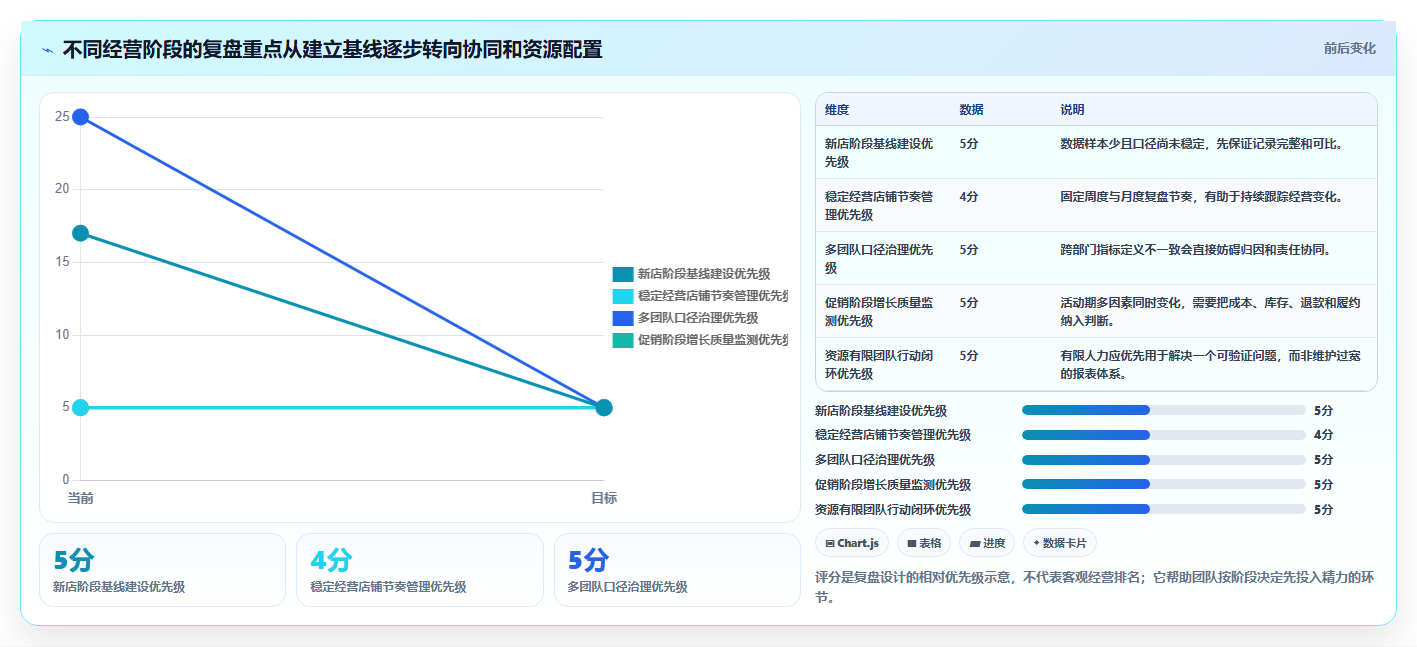The height and width of the screenshot is (647, 1417).
Task: Click the title 不同经营阶段的复盘重点
Action: (333, 49)
